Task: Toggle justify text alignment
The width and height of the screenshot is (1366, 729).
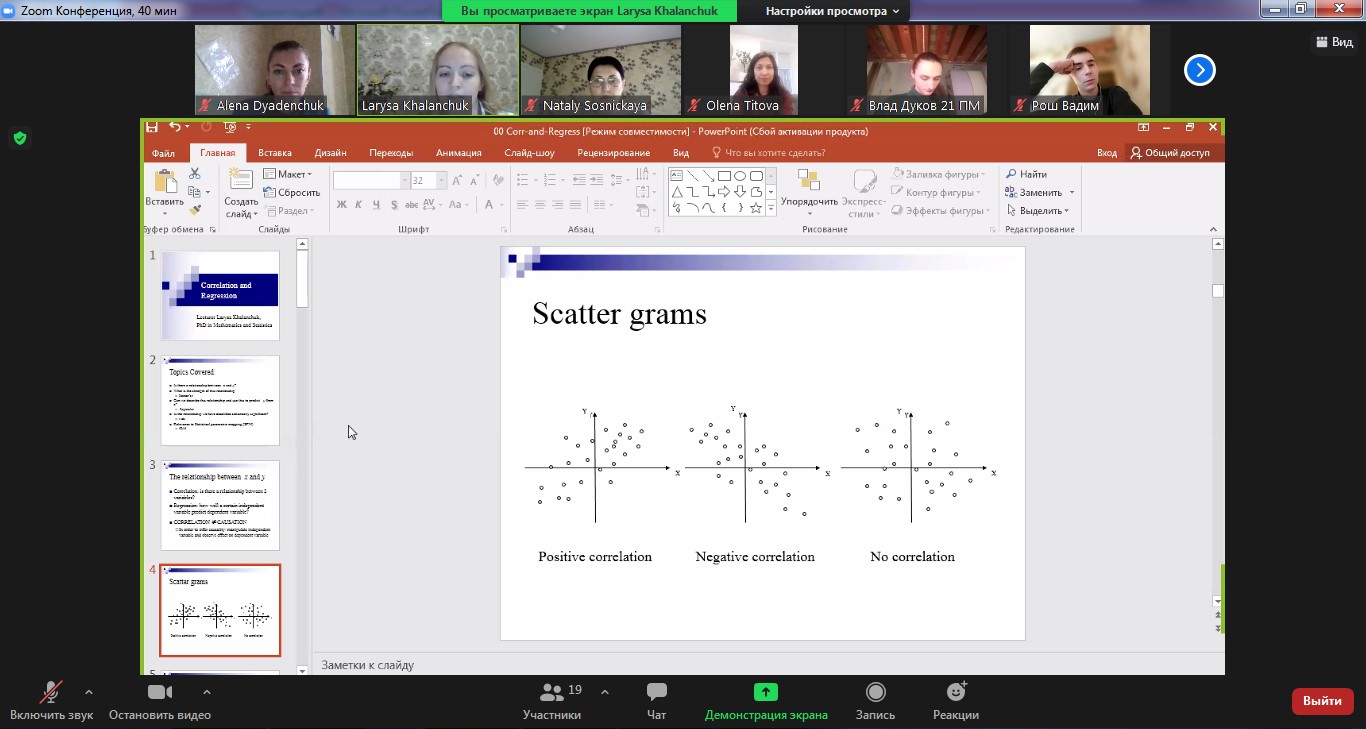Action: coord(576,205)
